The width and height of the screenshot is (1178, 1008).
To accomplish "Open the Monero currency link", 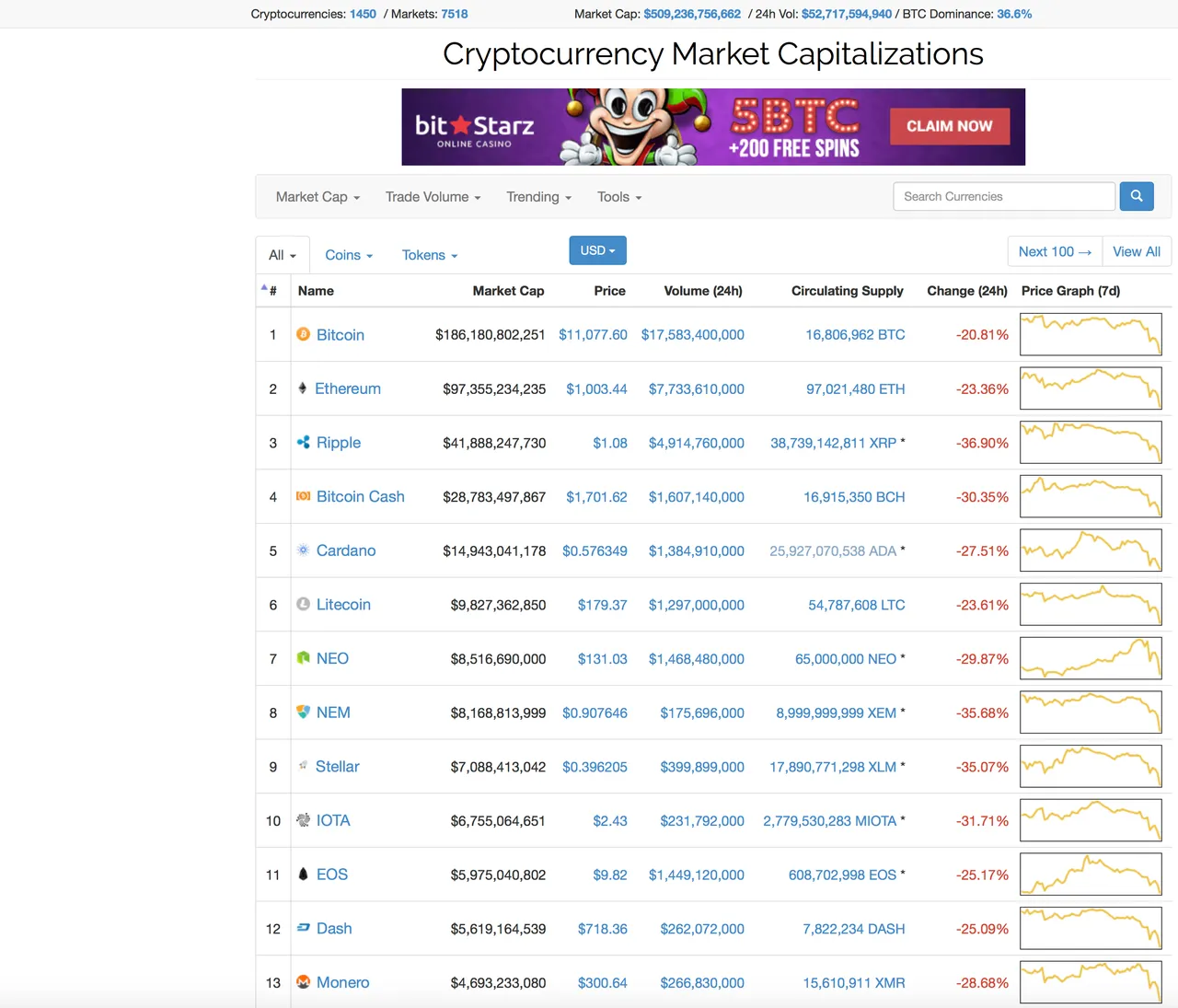I will 342,982.
